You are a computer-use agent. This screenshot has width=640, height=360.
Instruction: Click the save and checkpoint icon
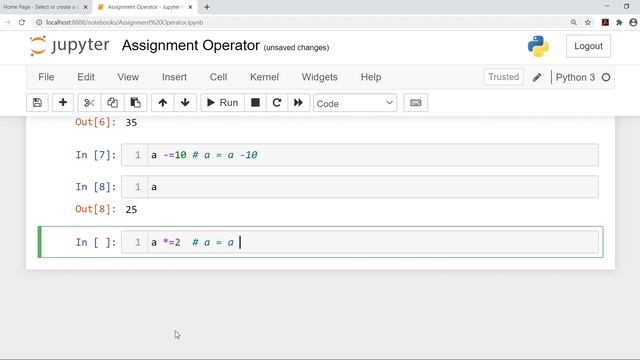(37, 102)
